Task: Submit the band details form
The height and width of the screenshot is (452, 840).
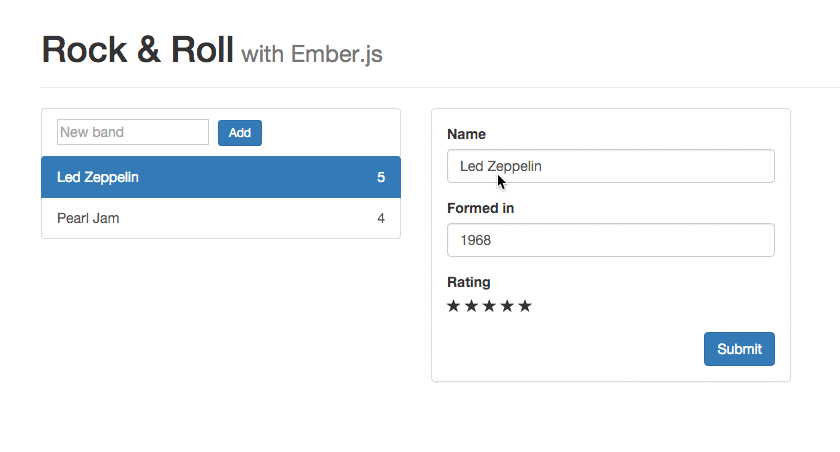Action: [739, 349]
